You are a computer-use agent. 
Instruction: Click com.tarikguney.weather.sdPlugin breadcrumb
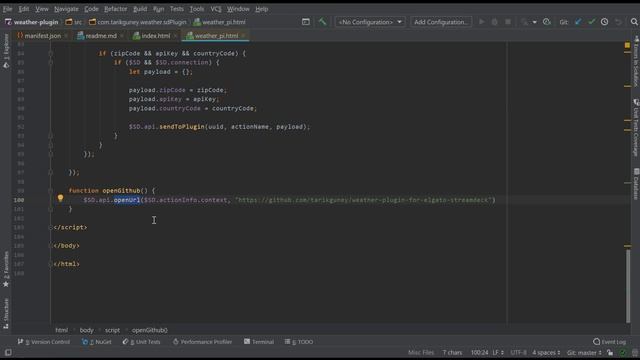point(138,22)
